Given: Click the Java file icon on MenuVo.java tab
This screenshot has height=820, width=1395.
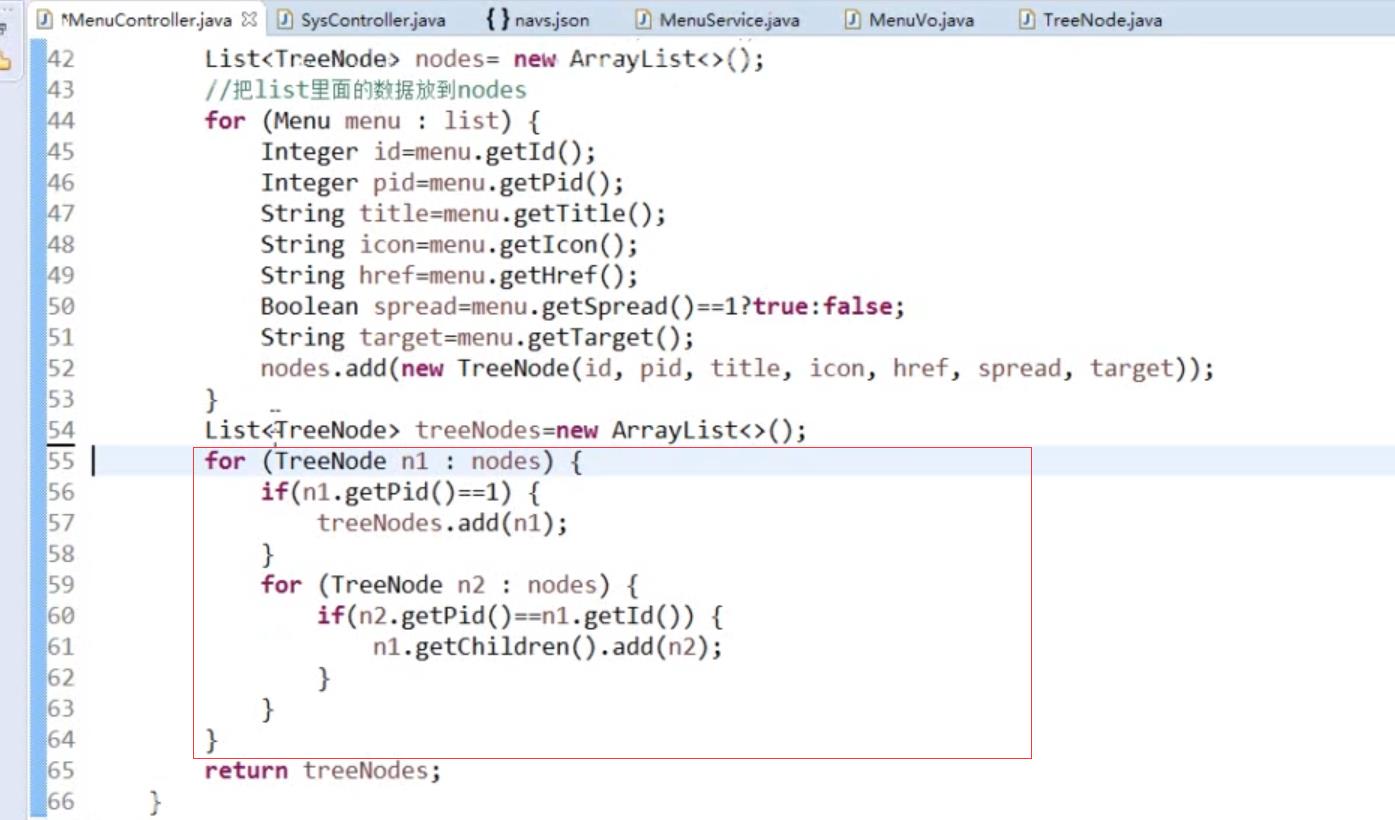Looking at the screenshot, I should pyautogui.click(x=852, y=19).
